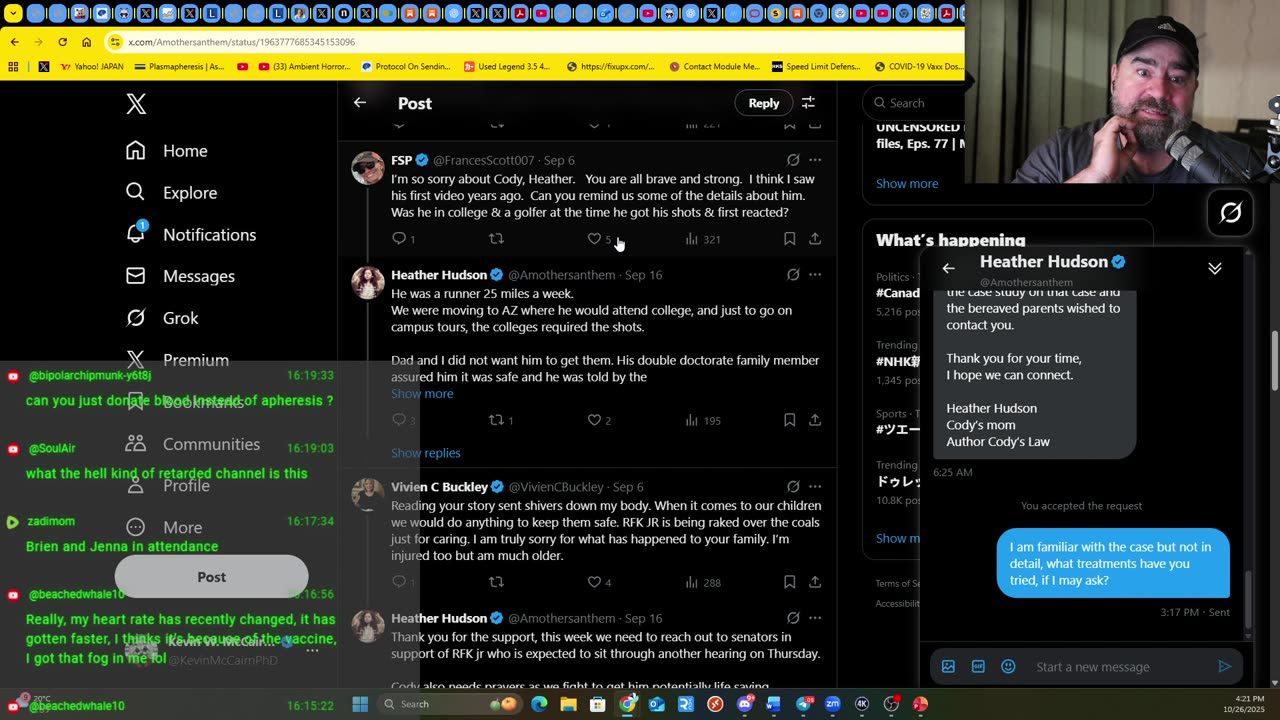
Task: Open Microsoft Edge from taskbar
Action: (539, 704)
